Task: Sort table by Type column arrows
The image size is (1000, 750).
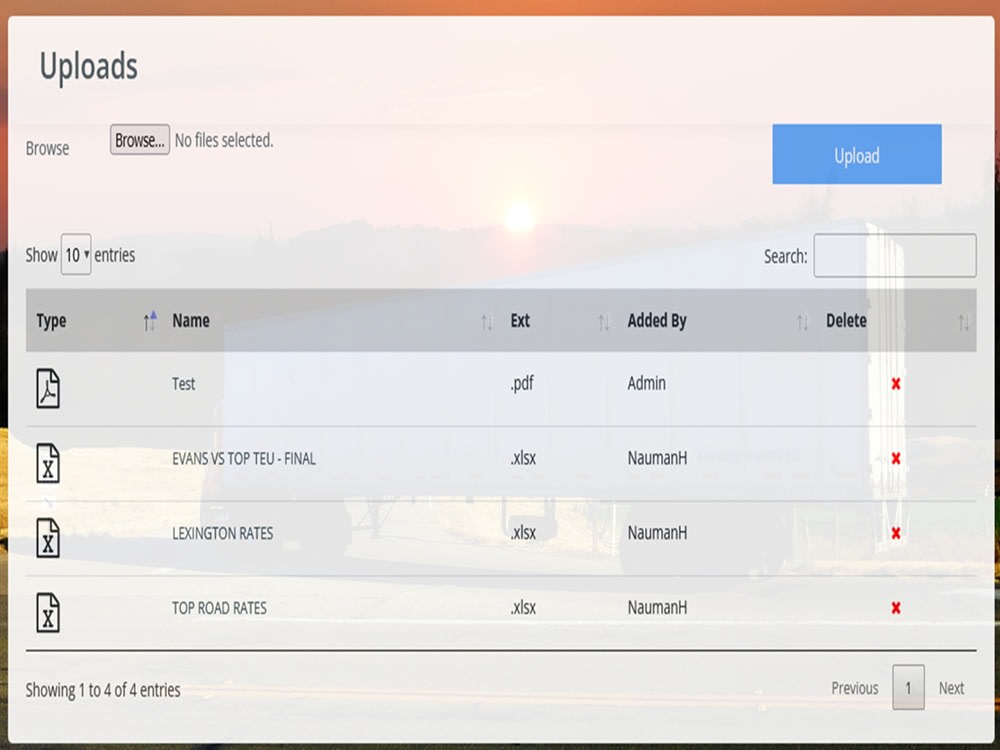Action: tap(149, 321)
